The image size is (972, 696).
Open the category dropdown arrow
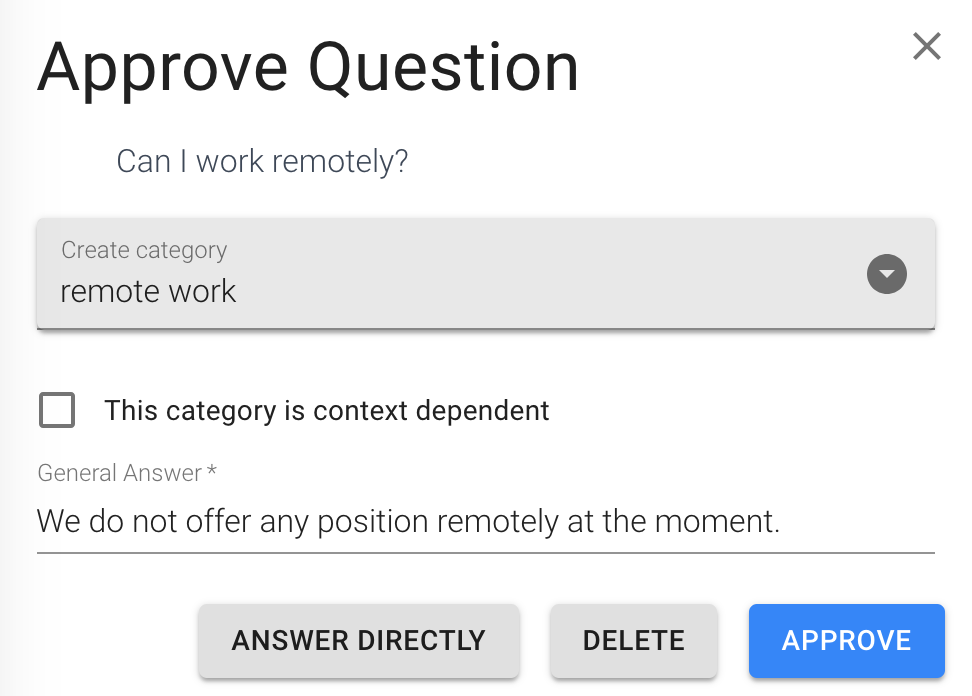[x=886, y=274]
